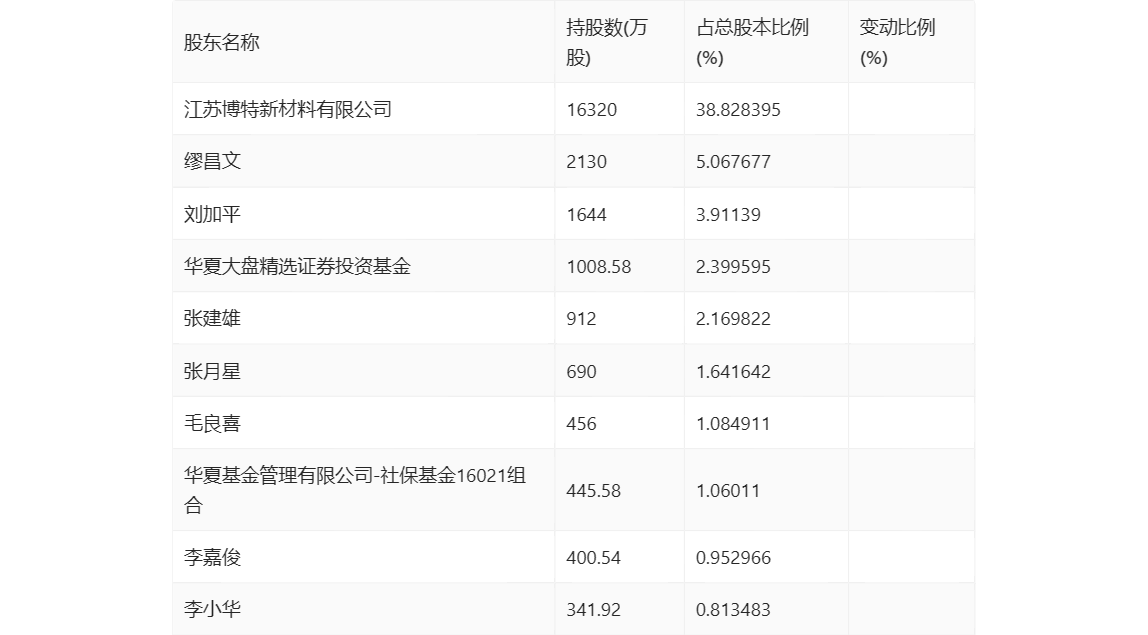
Task: Select shareholder 缪昌文
Action: [212, 162]
